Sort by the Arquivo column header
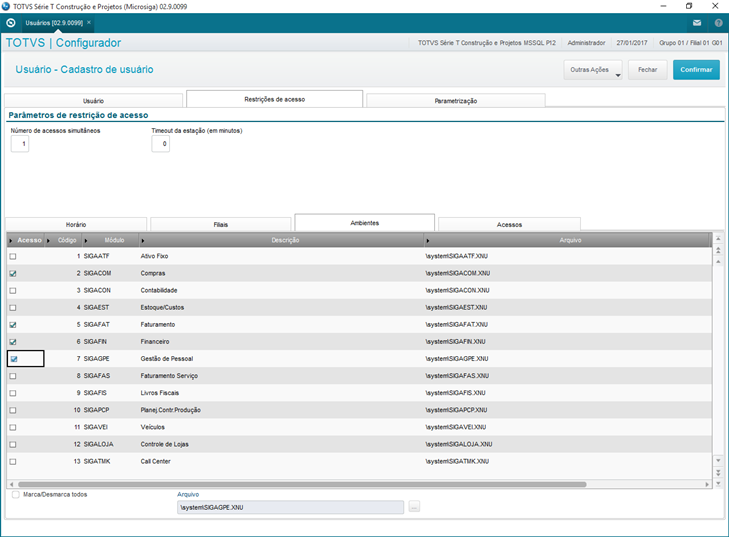 tap(570, 240)
